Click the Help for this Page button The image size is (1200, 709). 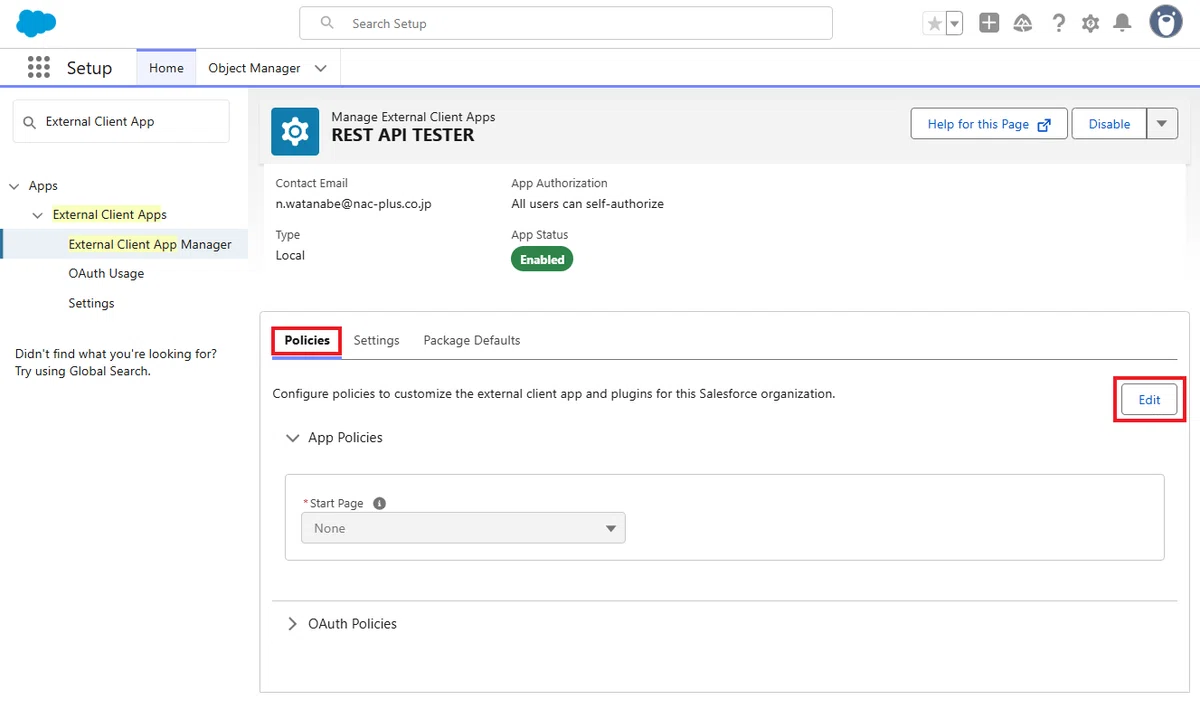point(989,124)
